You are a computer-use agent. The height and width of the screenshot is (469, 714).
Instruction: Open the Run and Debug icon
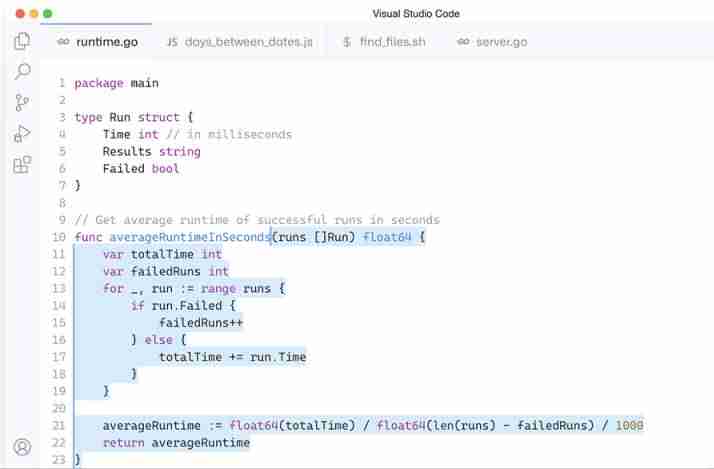(22, 133)
